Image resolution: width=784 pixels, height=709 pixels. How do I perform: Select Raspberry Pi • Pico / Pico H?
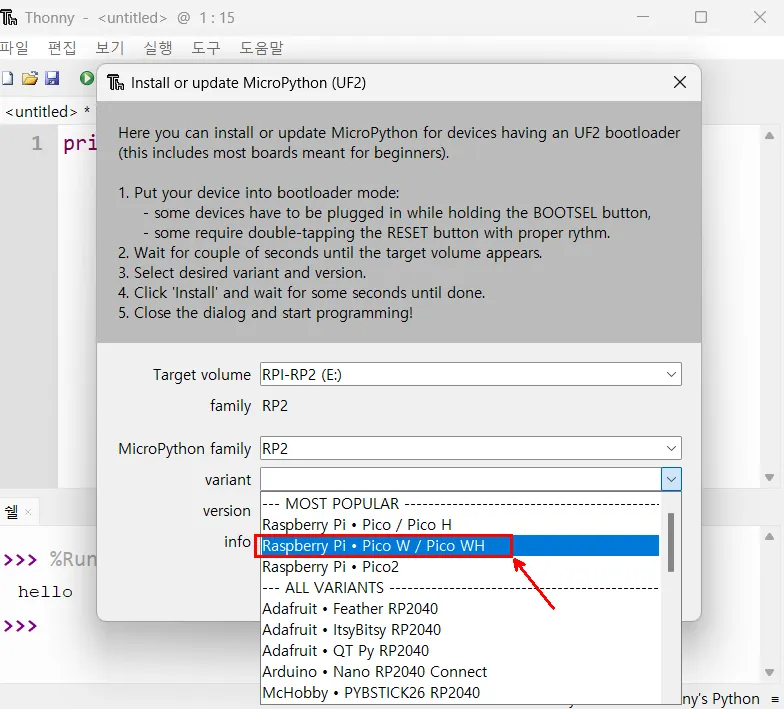click(x=460, y=524)
